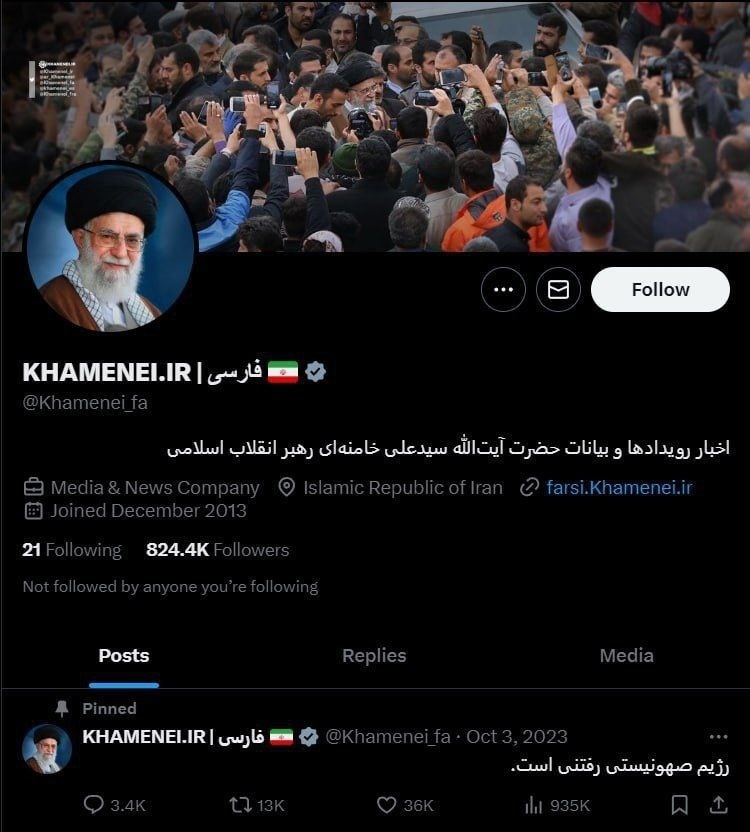Screen dimensions: 750x832
Task: Follow the KHAMENEI.IR account
Action: pos(660,289)
